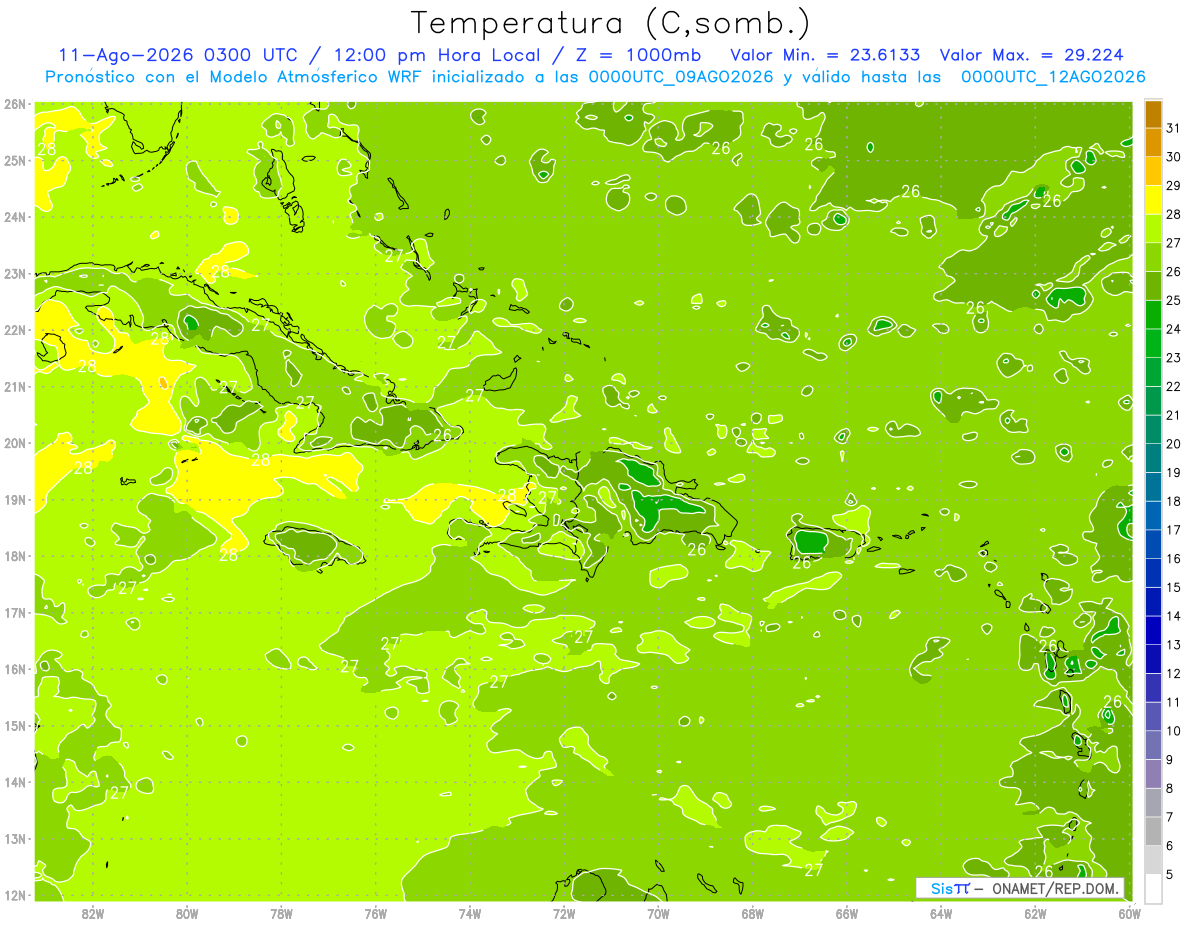
Task: Click the 60W longitude axis label
Action: coord(1130,914)
